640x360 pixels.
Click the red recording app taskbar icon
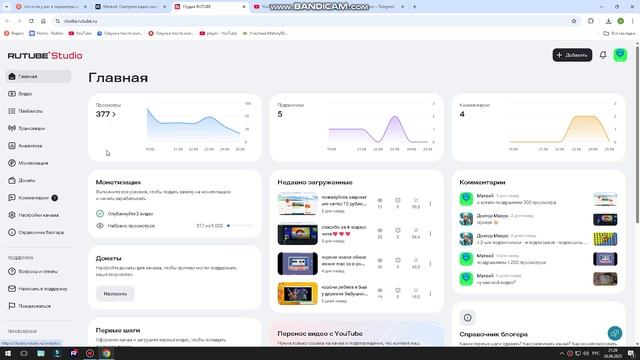tap(90, 353)
